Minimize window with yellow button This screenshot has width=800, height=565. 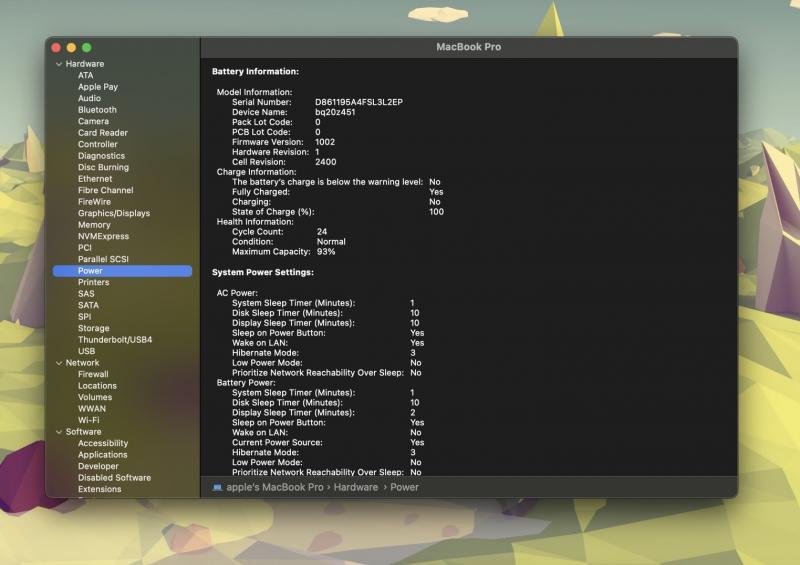point(71,48)
